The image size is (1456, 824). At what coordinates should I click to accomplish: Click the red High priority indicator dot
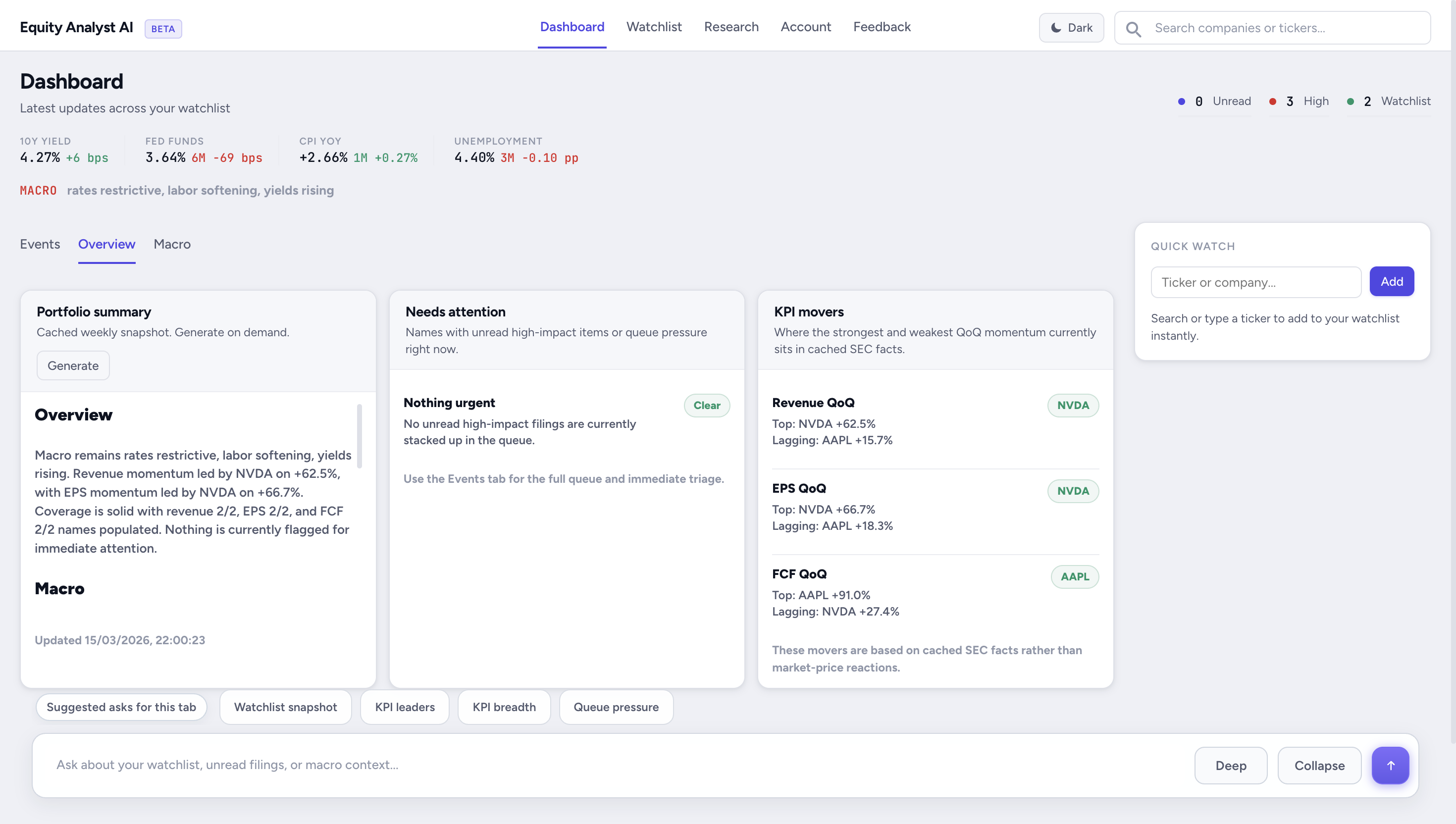click(1272, 101)
